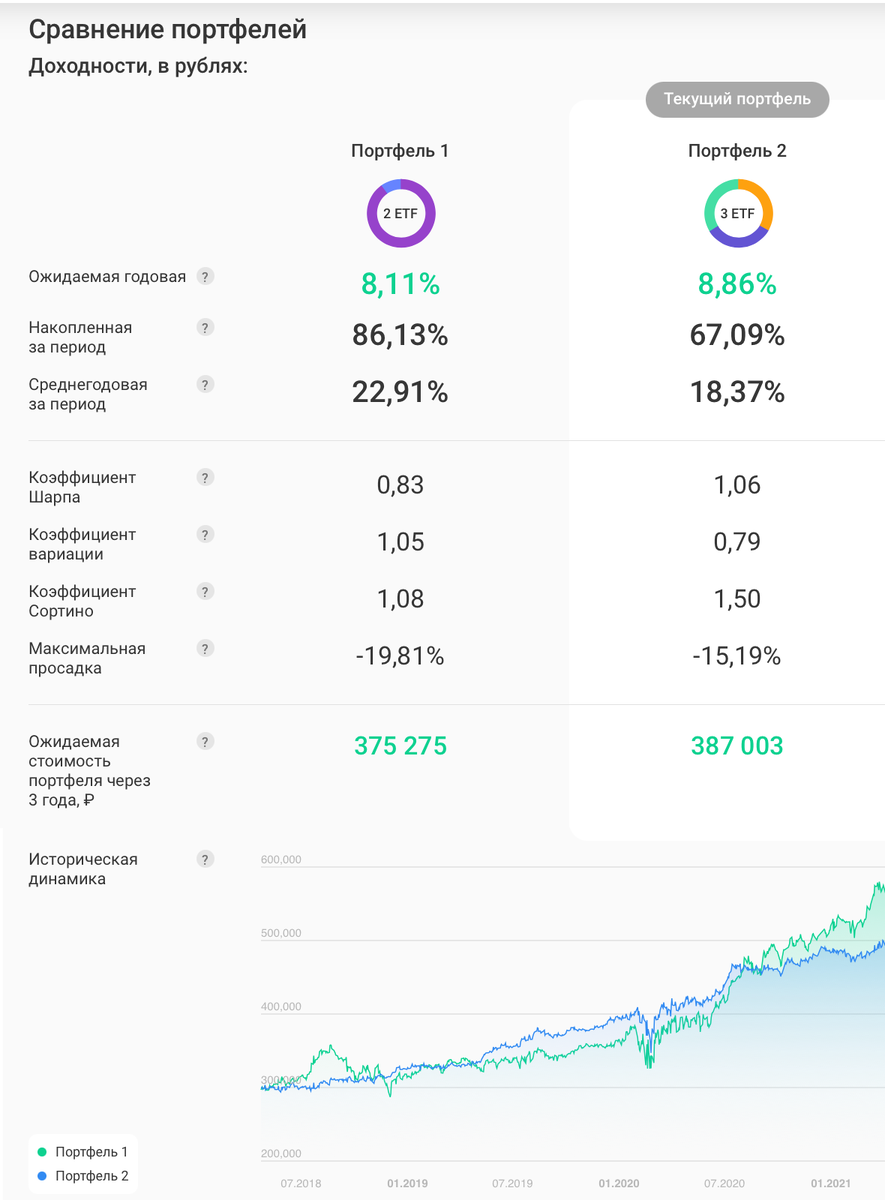Open the 2 ETF donut chart breakdown
This screenshot has width=885, height=1200.
pyautogui.click(x=400, y=213)
